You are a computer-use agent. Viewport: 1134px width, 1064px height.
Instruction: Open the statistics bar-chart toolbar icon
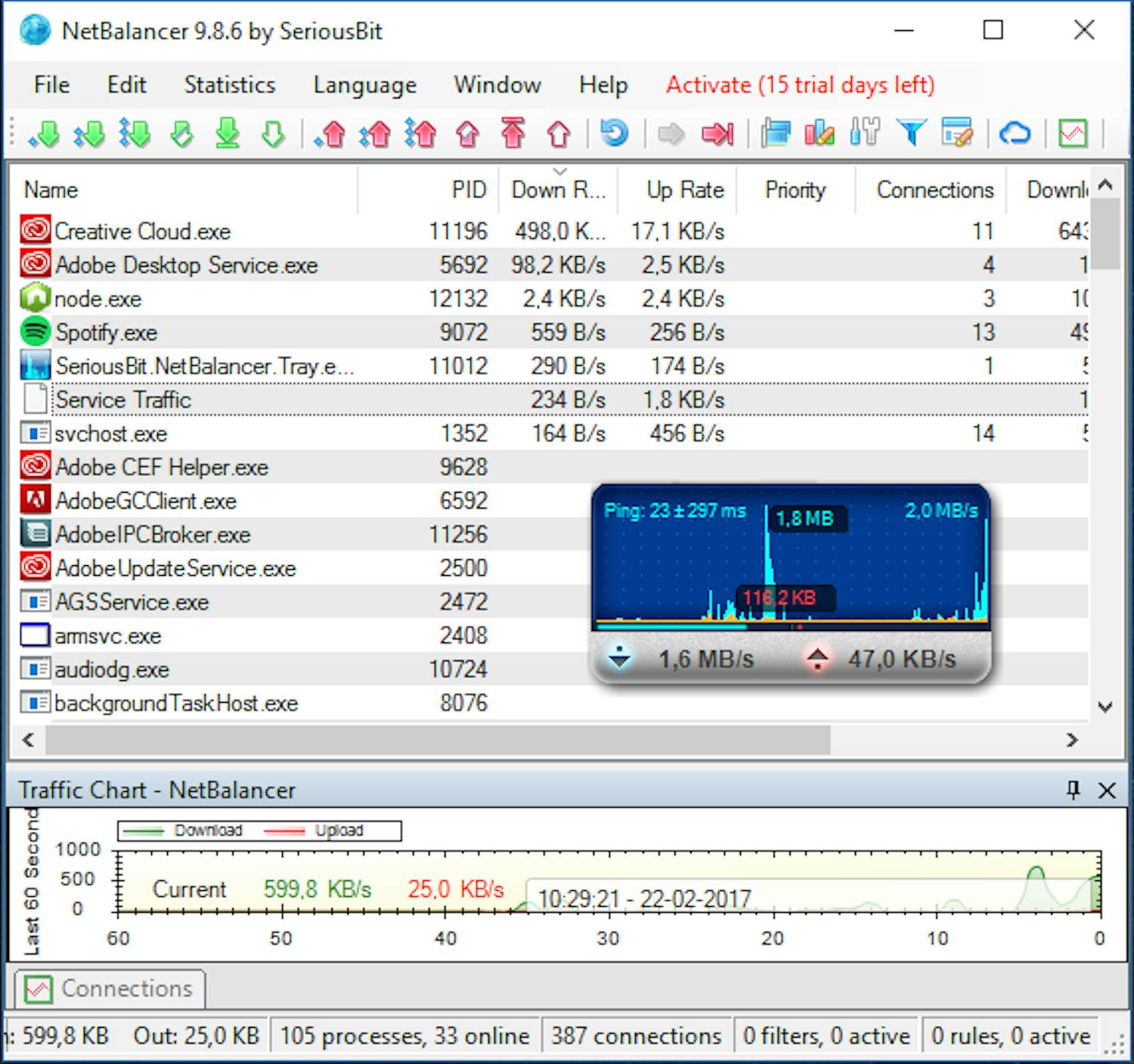point(820,133)
